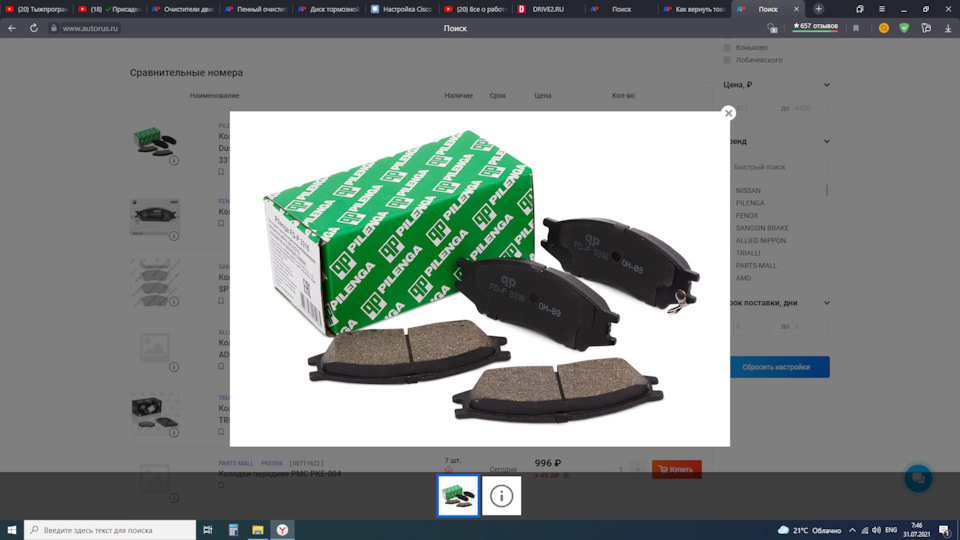Viewport: 960px width, 540px height.
Task: Click the brand list scrollbar
Action: [827, 190]
